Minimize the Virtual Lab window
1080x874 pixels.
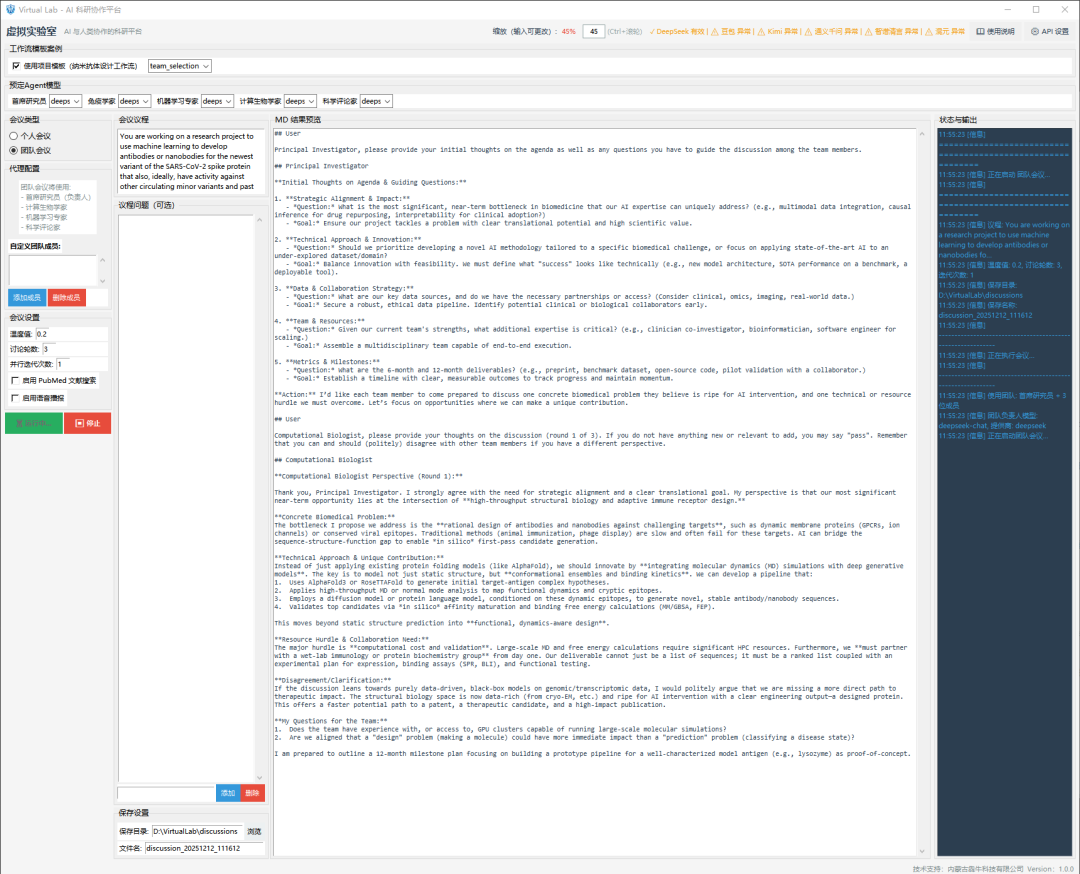tap(1008, 10)
